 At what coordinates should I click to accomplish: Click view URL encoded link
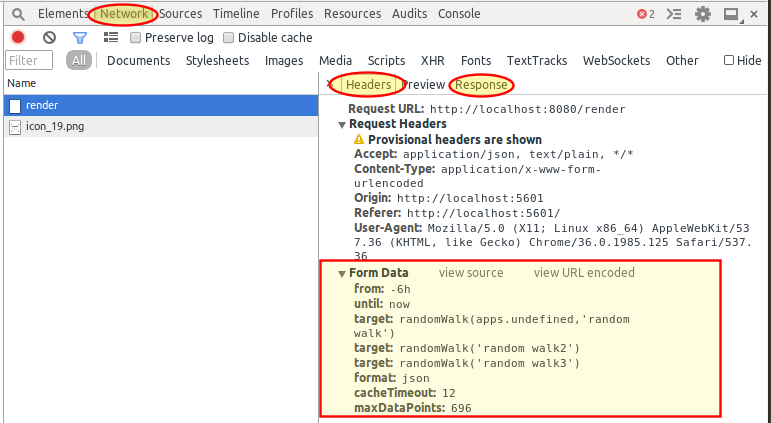(x=584, y=273)
